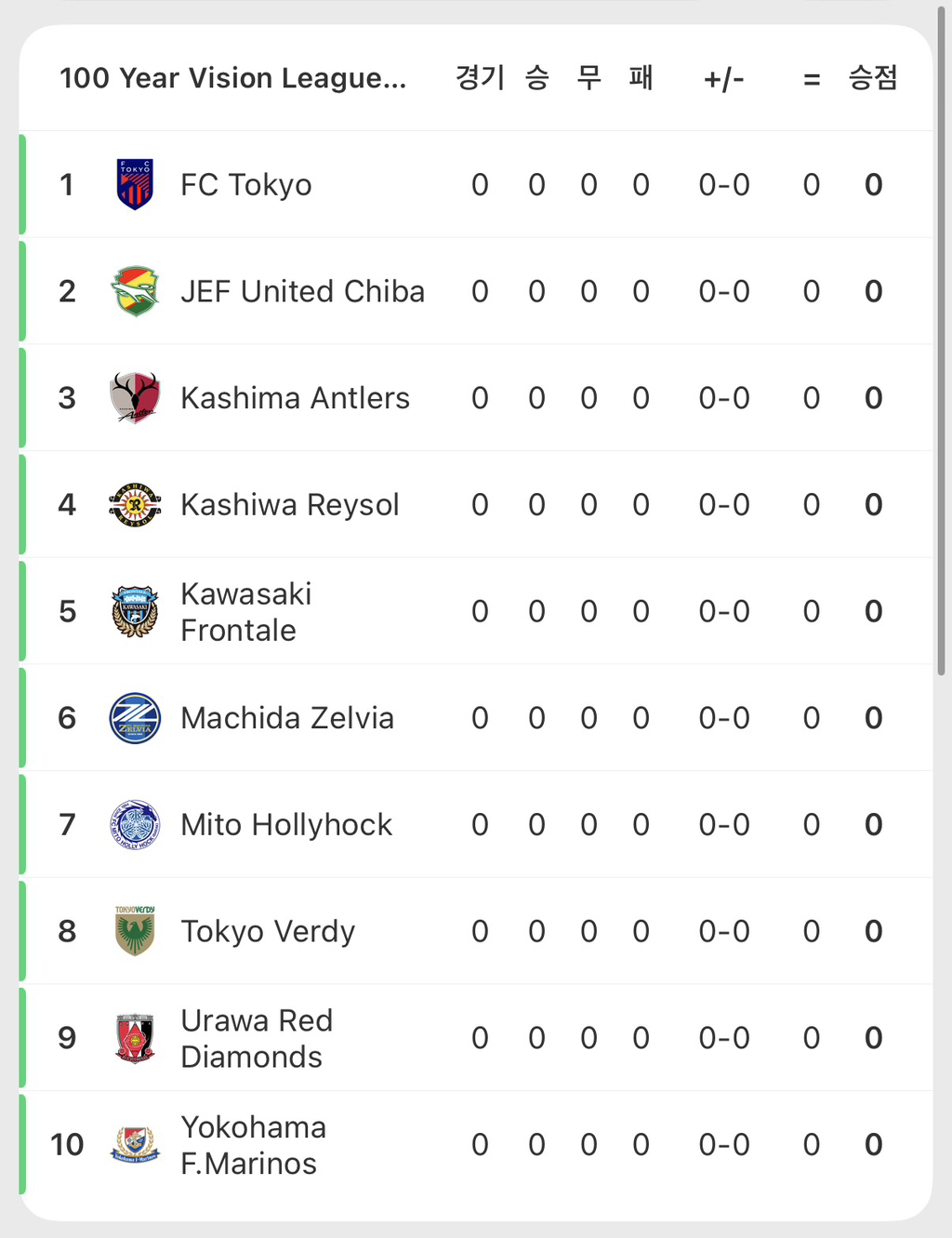This screenshot has width=952, height=1238.
Task: Click the Urawa Red Diamonds crest
Action: 135,1038
